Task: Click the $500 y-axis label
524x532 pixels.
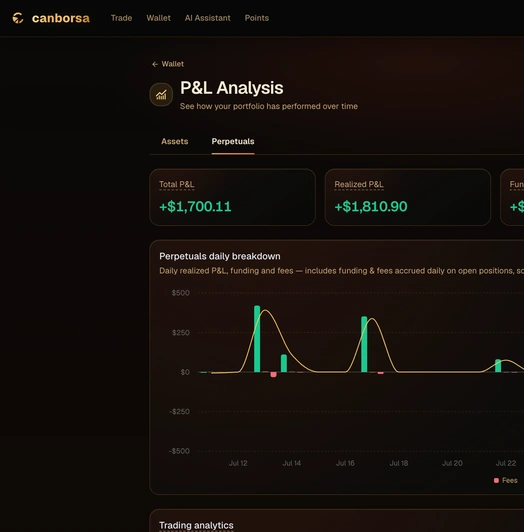Action: click(181, 293)
